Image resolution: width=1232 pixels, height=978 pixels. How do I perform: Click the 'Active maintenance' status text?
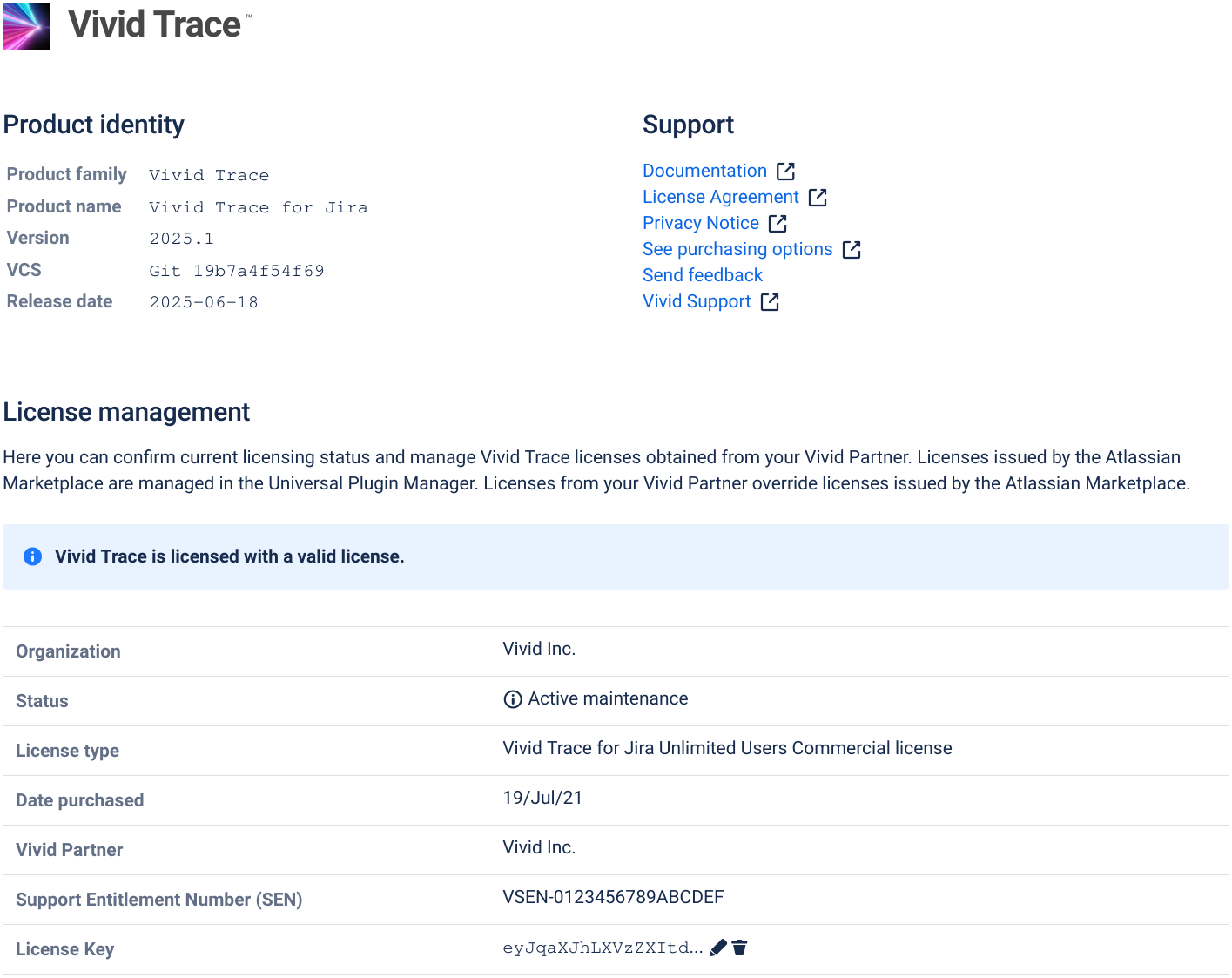point(608,698)
